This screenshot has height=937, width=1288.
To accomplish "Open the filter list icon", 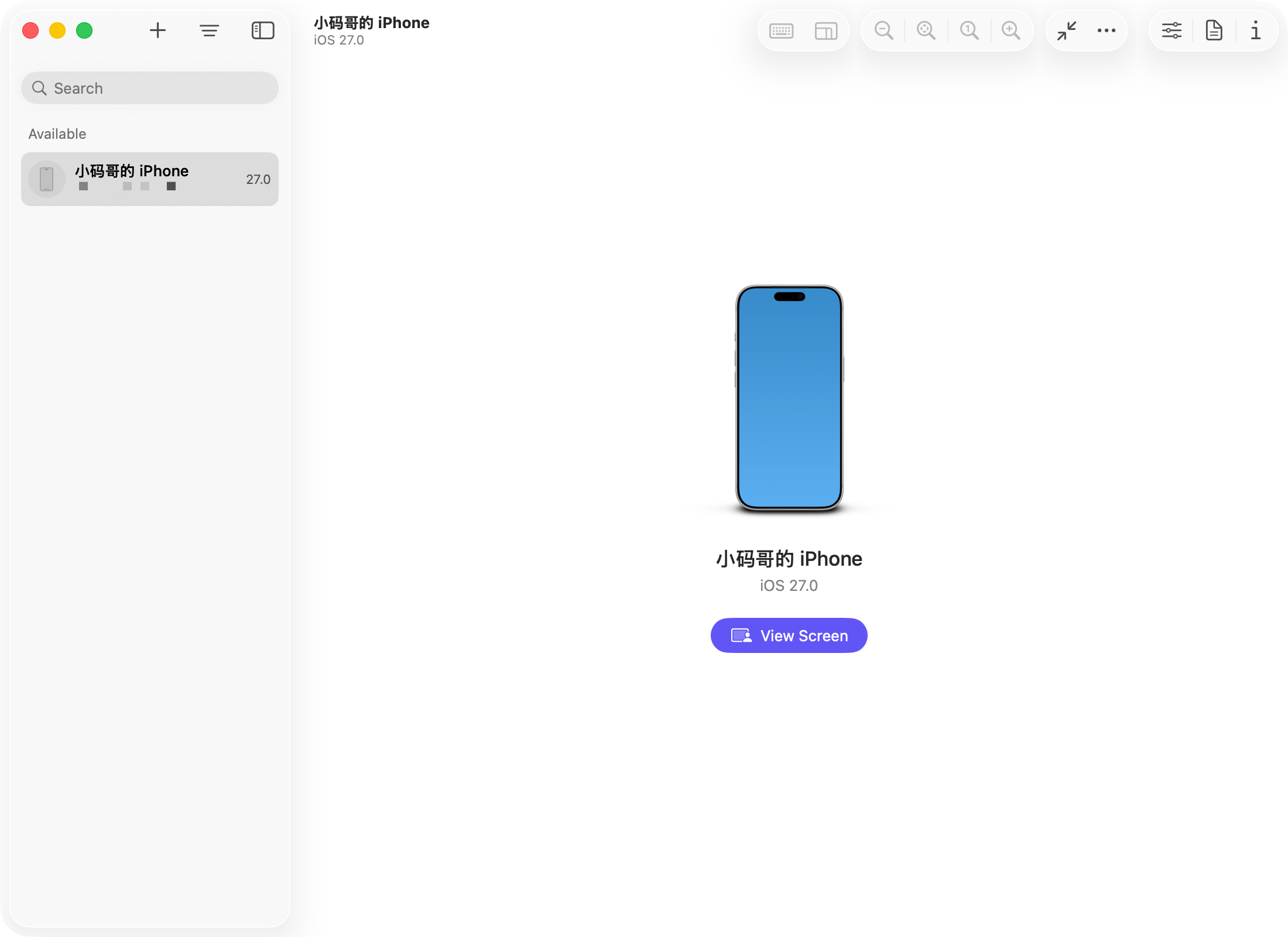I will [209, 30].
